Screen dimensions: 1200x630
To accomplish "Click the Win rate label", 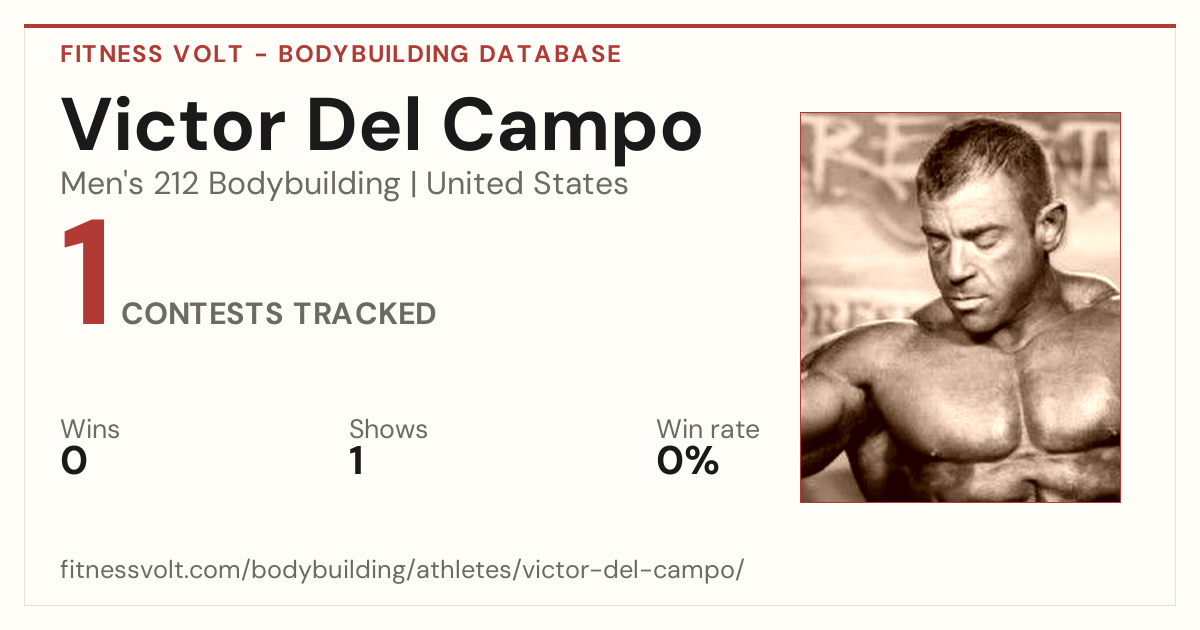I will click(708, 429).
